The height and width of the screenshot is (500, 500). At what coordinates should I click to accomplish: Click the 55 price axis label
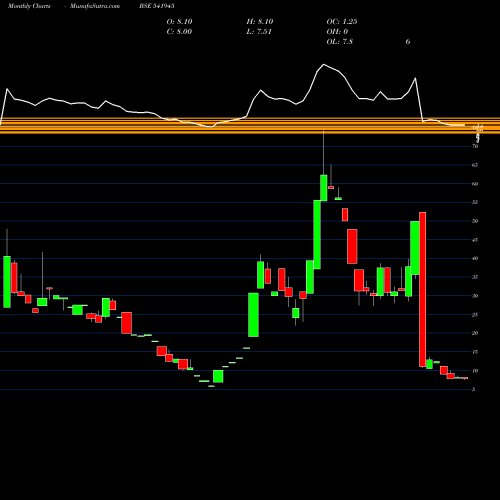(475, 202)
